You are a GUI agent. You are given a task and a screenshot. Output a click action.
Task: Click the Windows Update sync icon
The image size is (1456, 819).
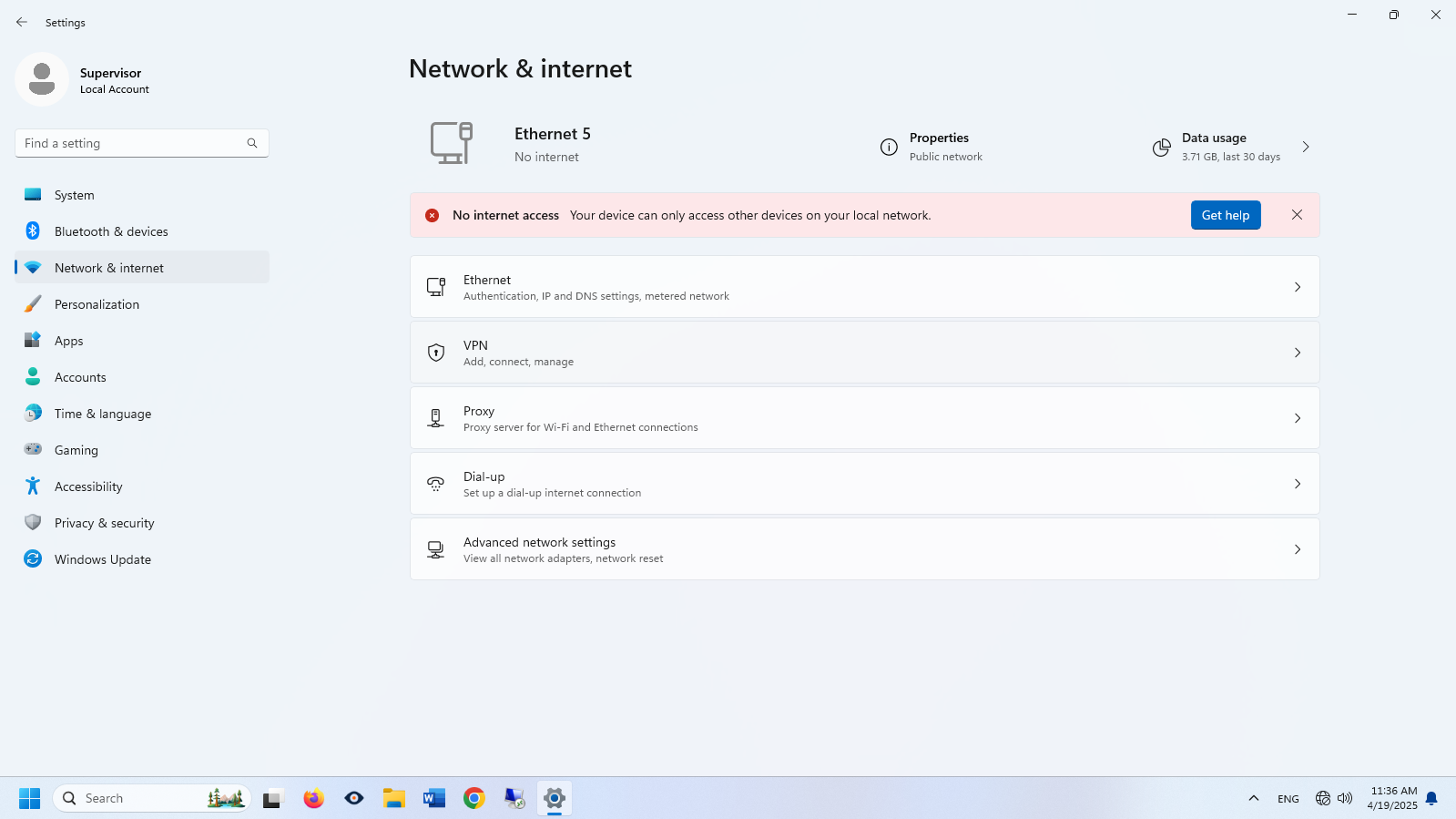tap(33, 559)
